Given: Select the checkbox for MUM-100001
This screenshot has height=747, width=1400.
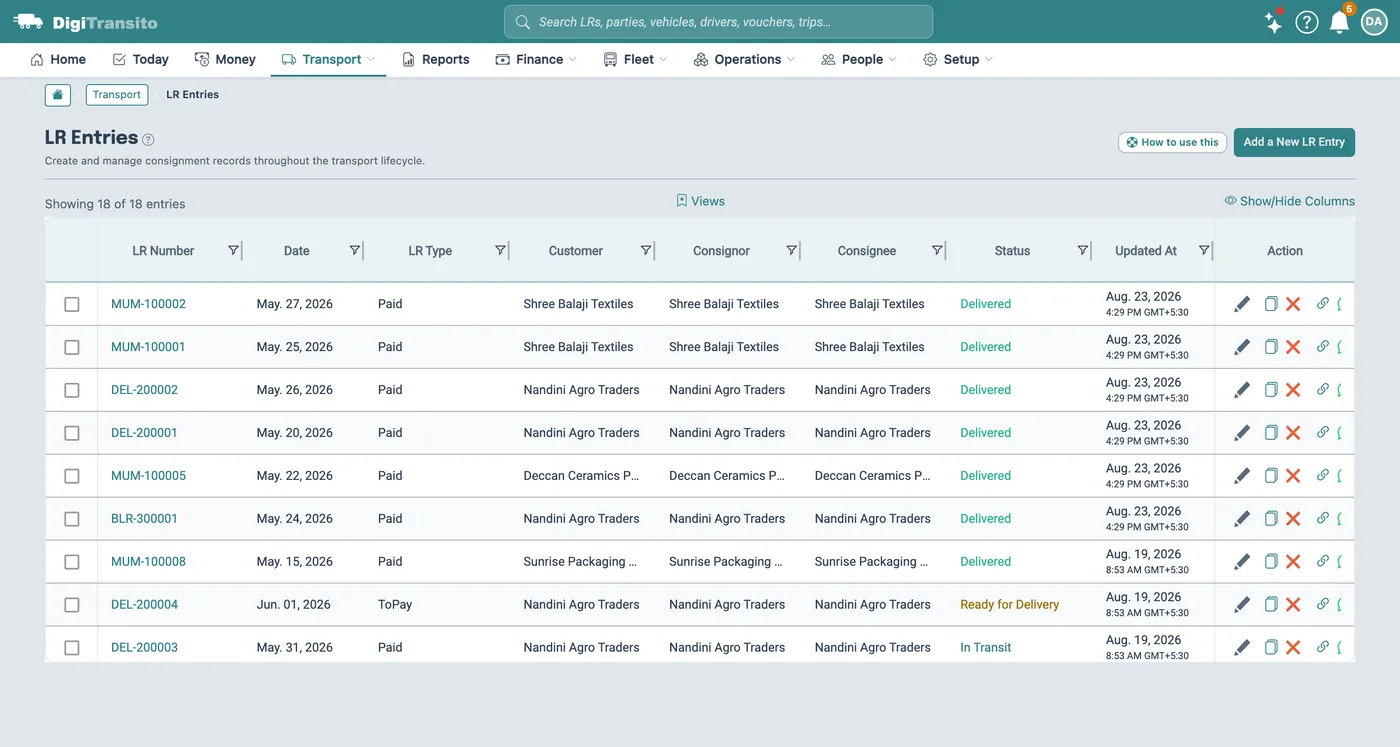Looking at the screenshot, I should (x=72, y=347).
